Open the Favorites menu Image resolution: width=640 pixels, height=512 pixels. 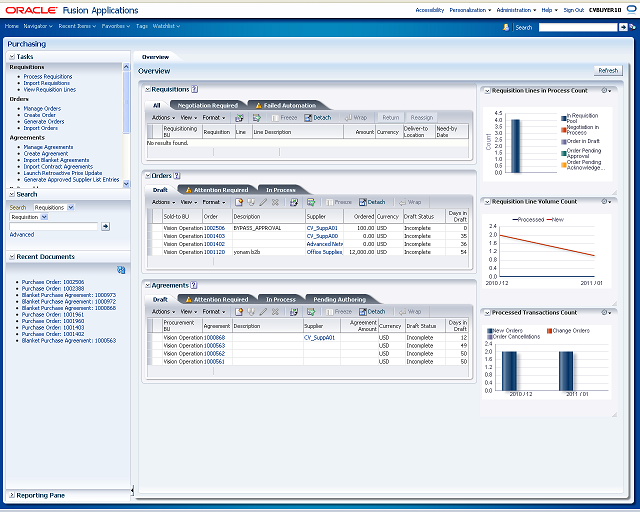[116, 26]
